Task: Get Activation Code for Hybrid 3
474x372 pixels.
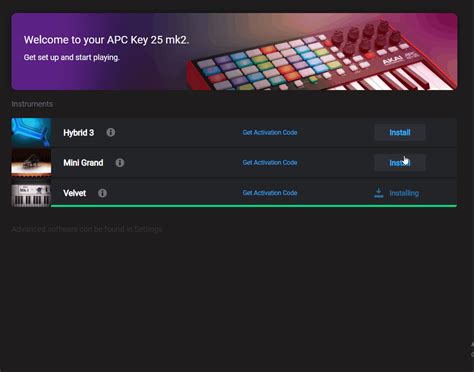Action: click(270, 132)
